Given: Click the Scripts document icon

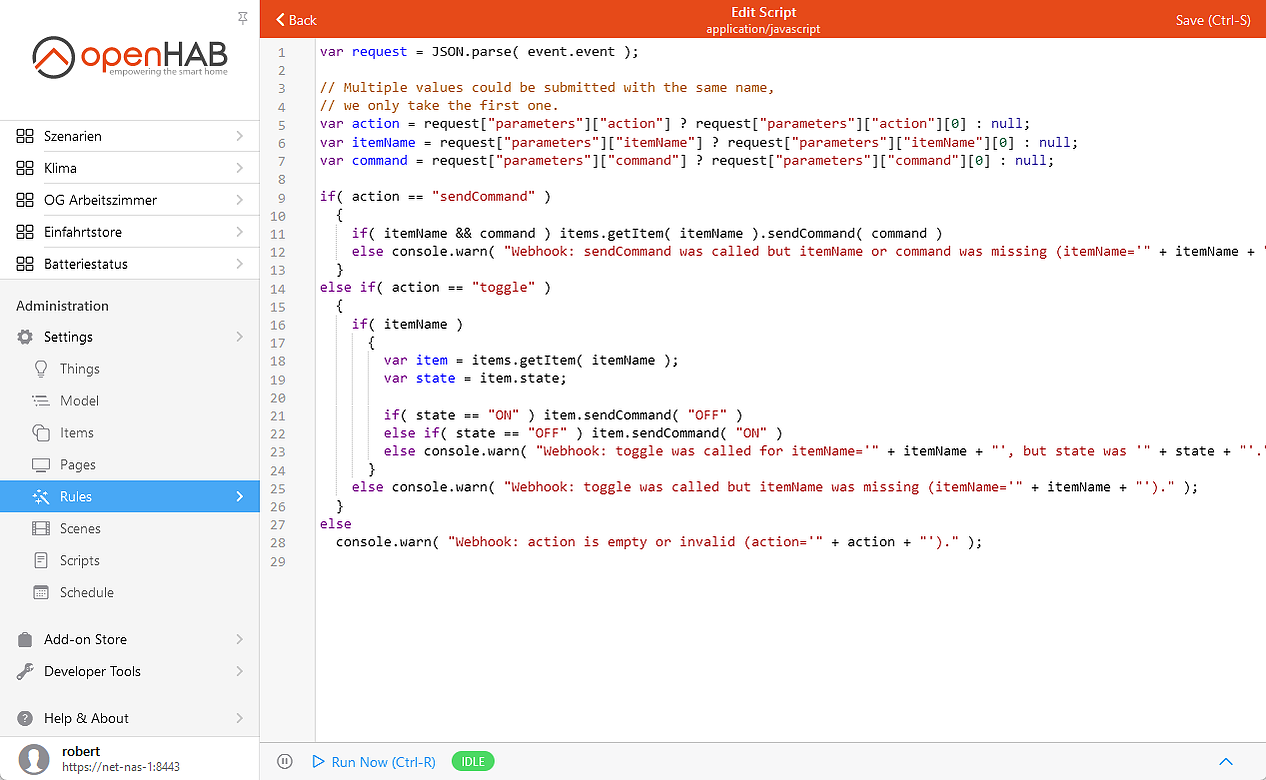Looking at the screenshot, I should [x=41, y=561].
